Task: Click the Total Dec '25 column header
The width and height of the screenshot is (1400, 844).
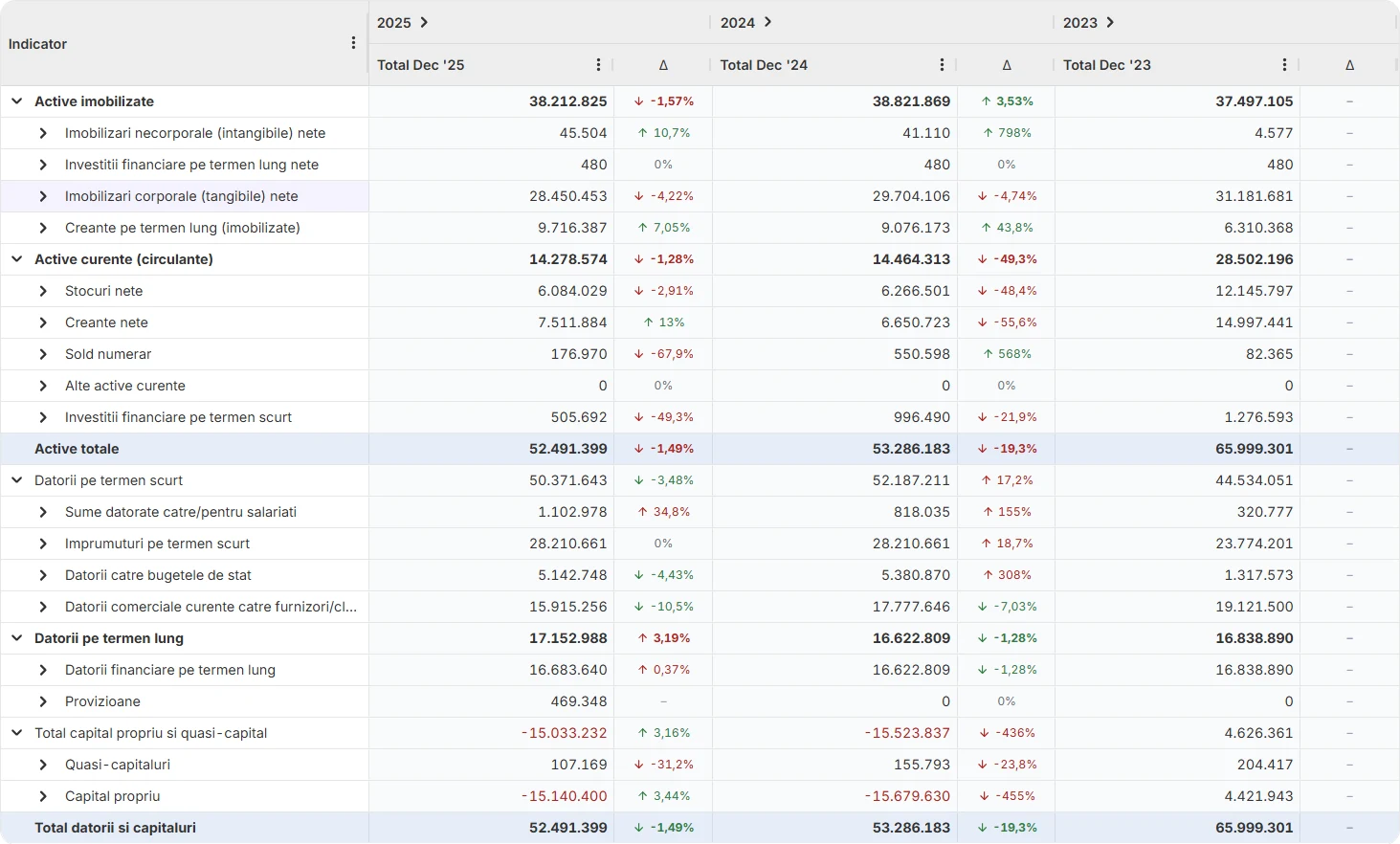Action: pos(421,65)
